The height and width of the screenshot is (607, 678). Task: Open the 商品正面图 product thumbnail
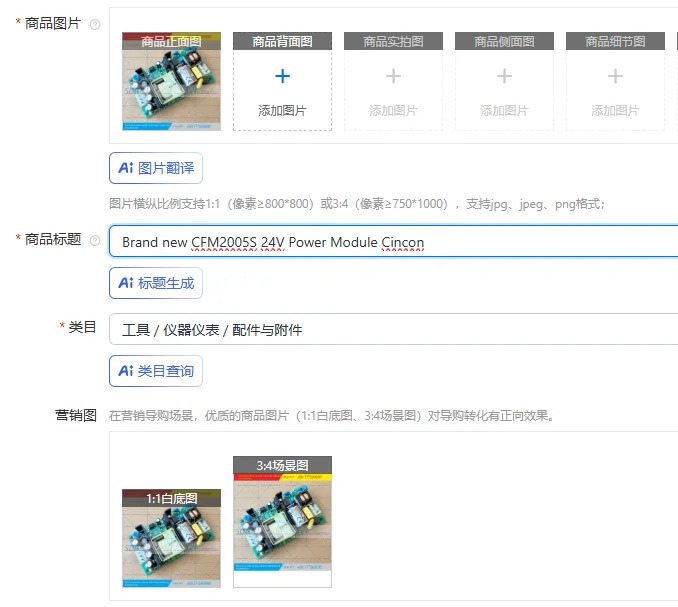[171, 81]
